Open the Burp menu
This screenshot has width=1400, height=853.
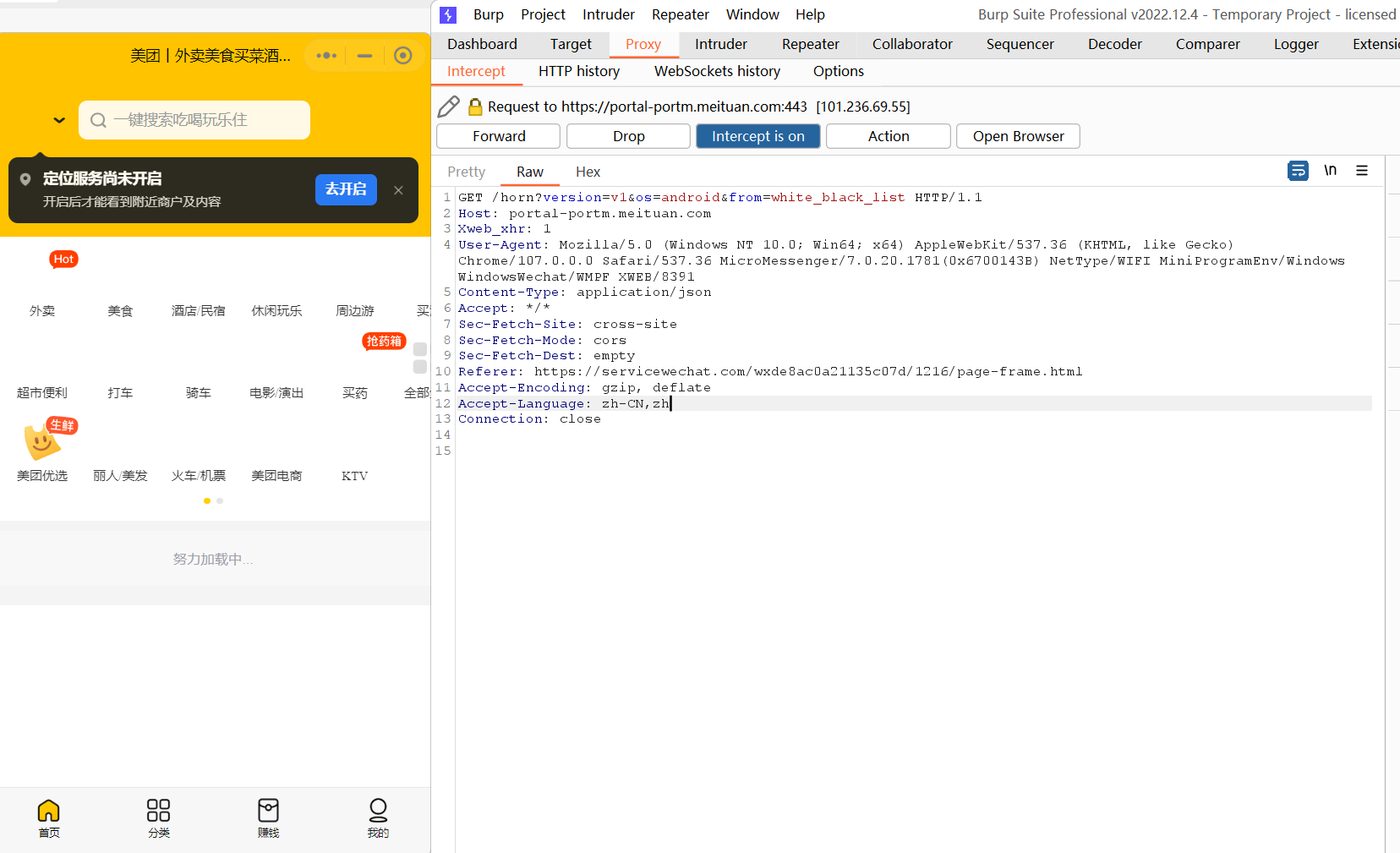[489, 14]
